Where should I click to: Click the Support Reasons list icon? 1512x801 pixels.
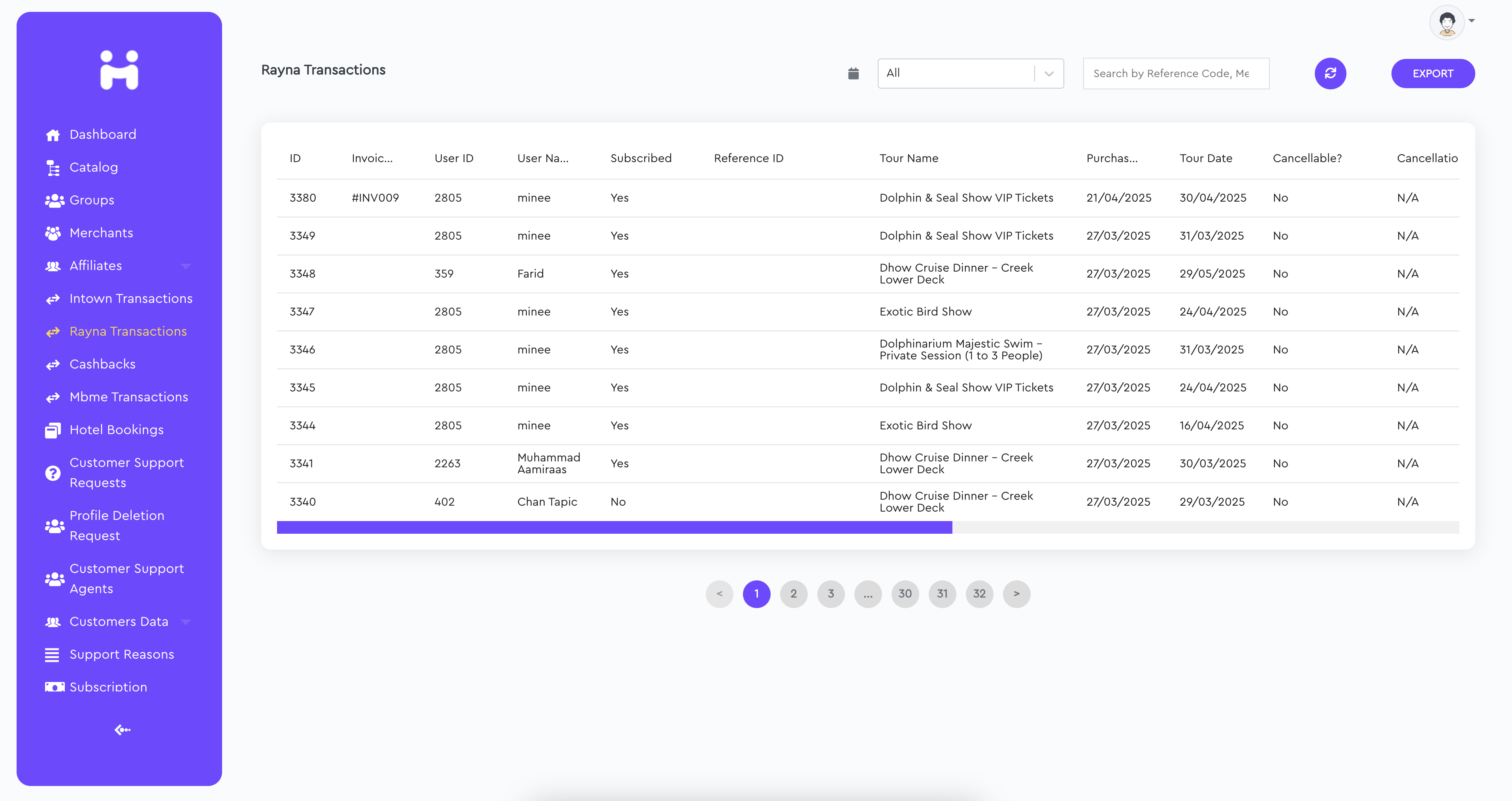coord(52,655)
